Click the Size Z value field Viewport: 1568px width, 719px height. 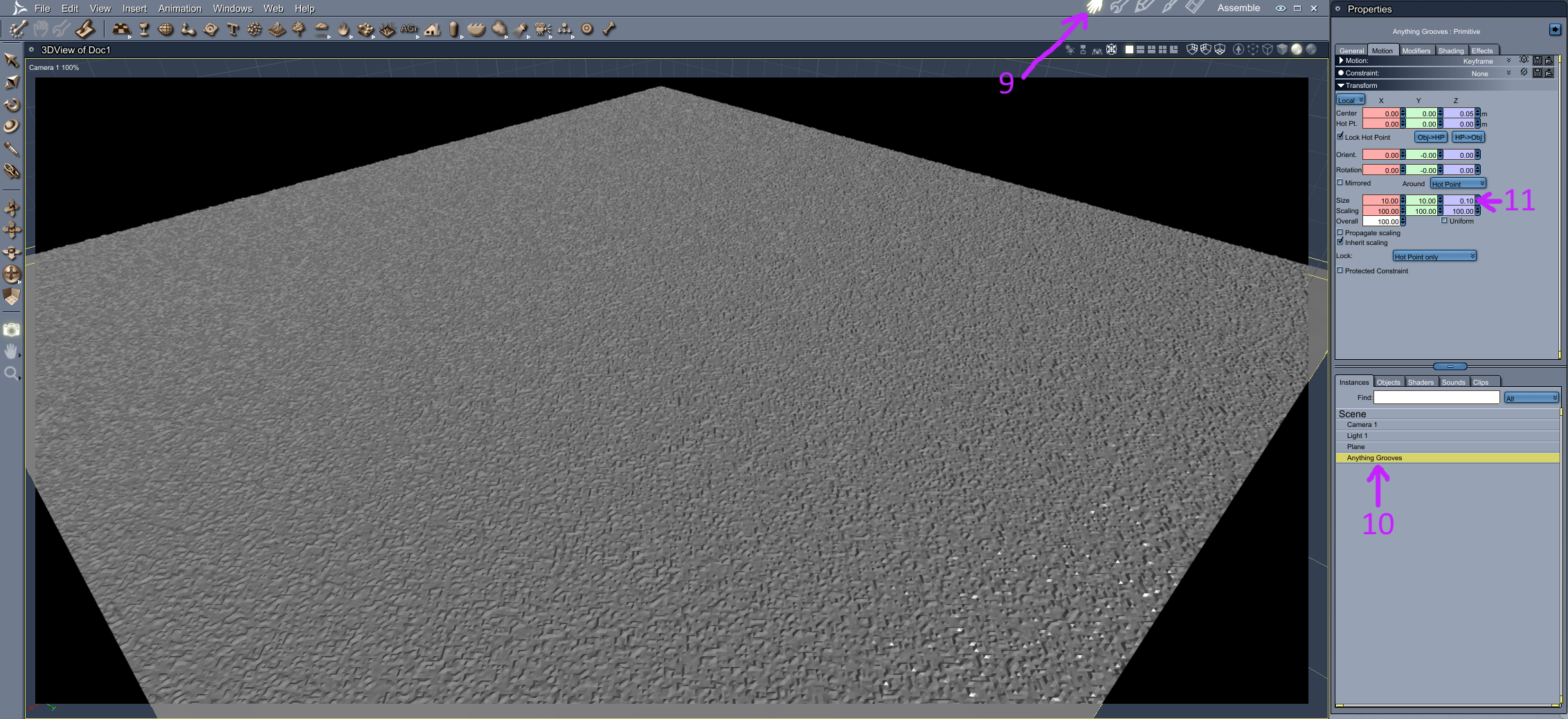(1459, 201)
